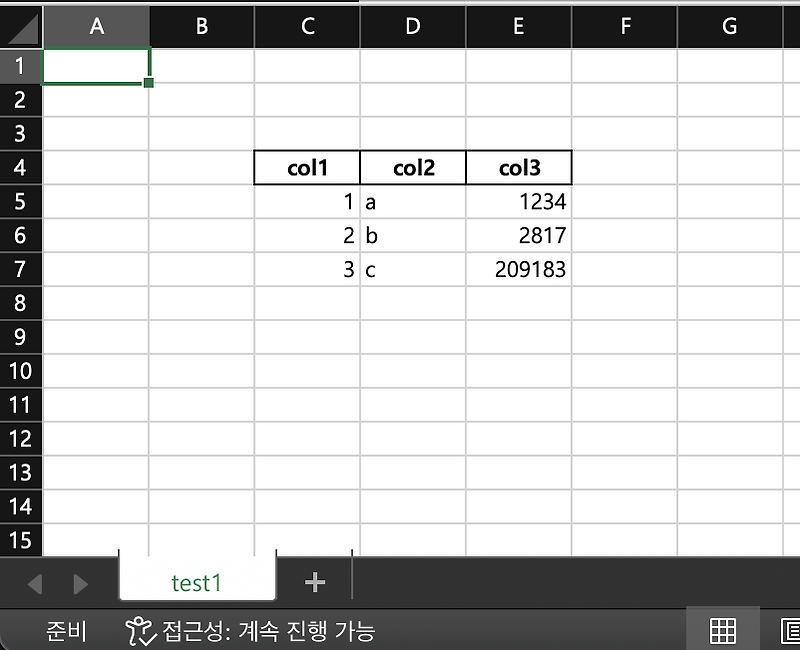The image size is (800, 650).
Task: Select the cell containing 209183
Action: coord(519,269)
